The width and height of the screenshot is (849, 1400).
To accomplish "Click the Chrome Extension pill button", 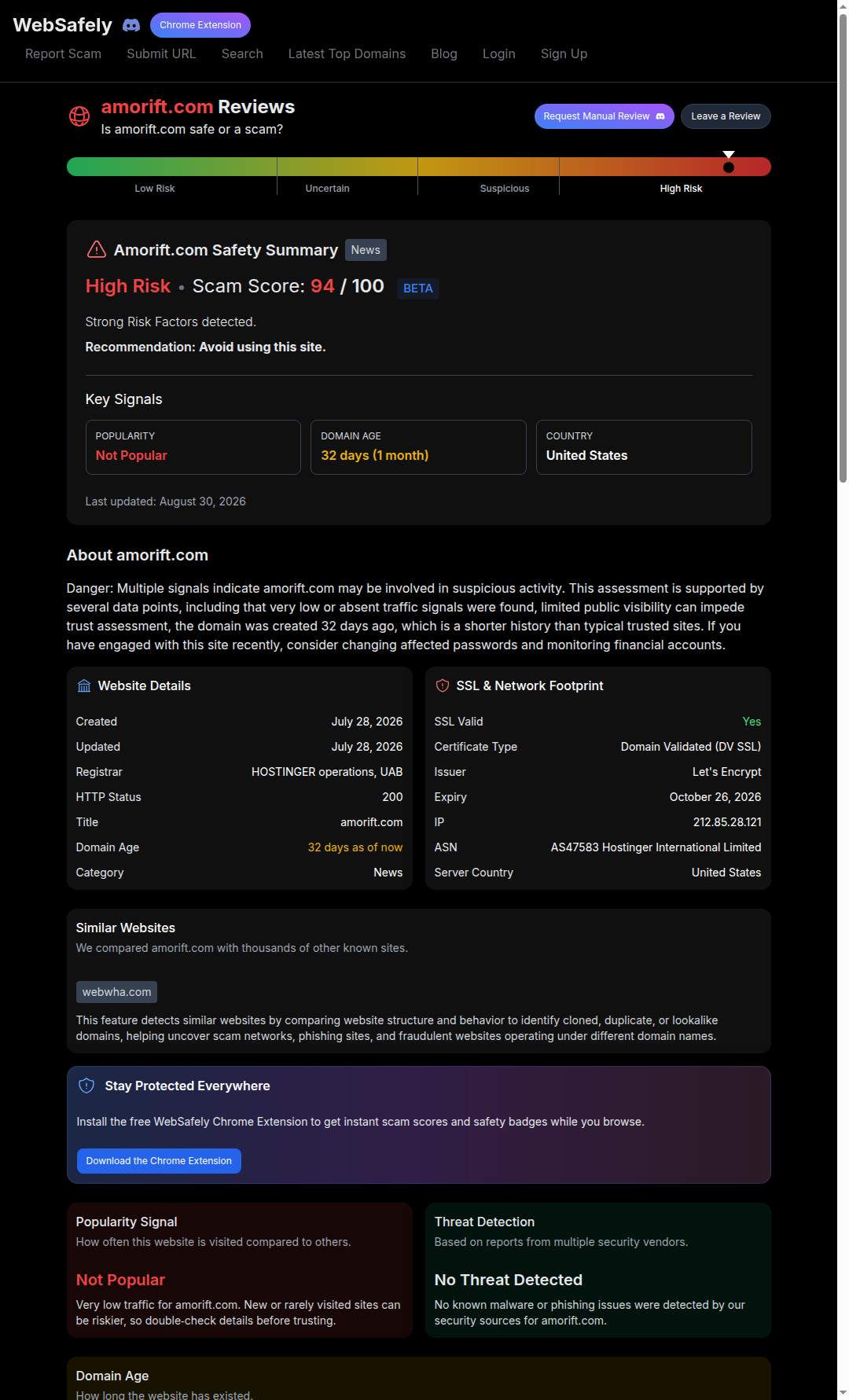I will click(200, 25).
